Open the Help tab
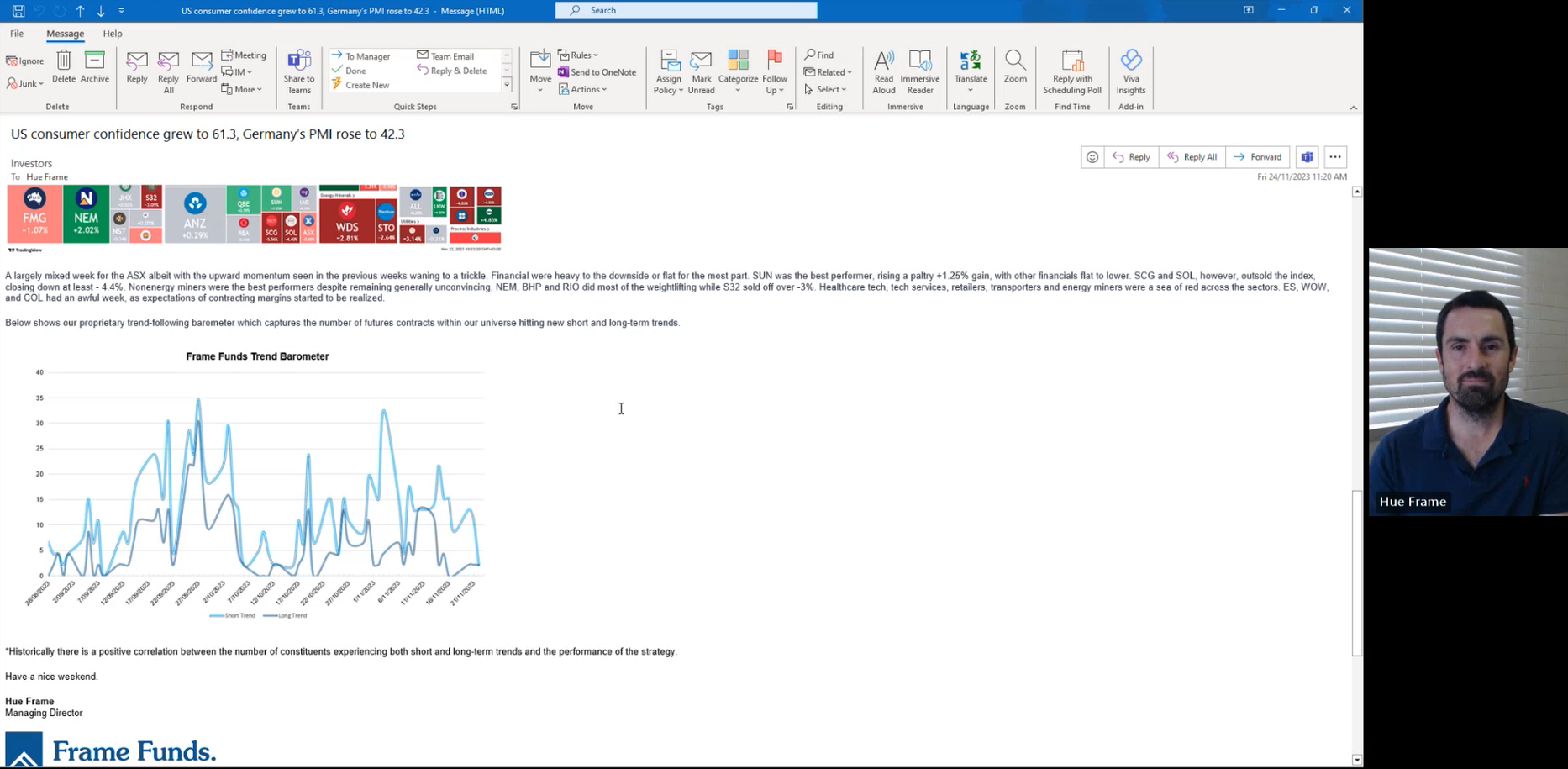 (113, 34)
